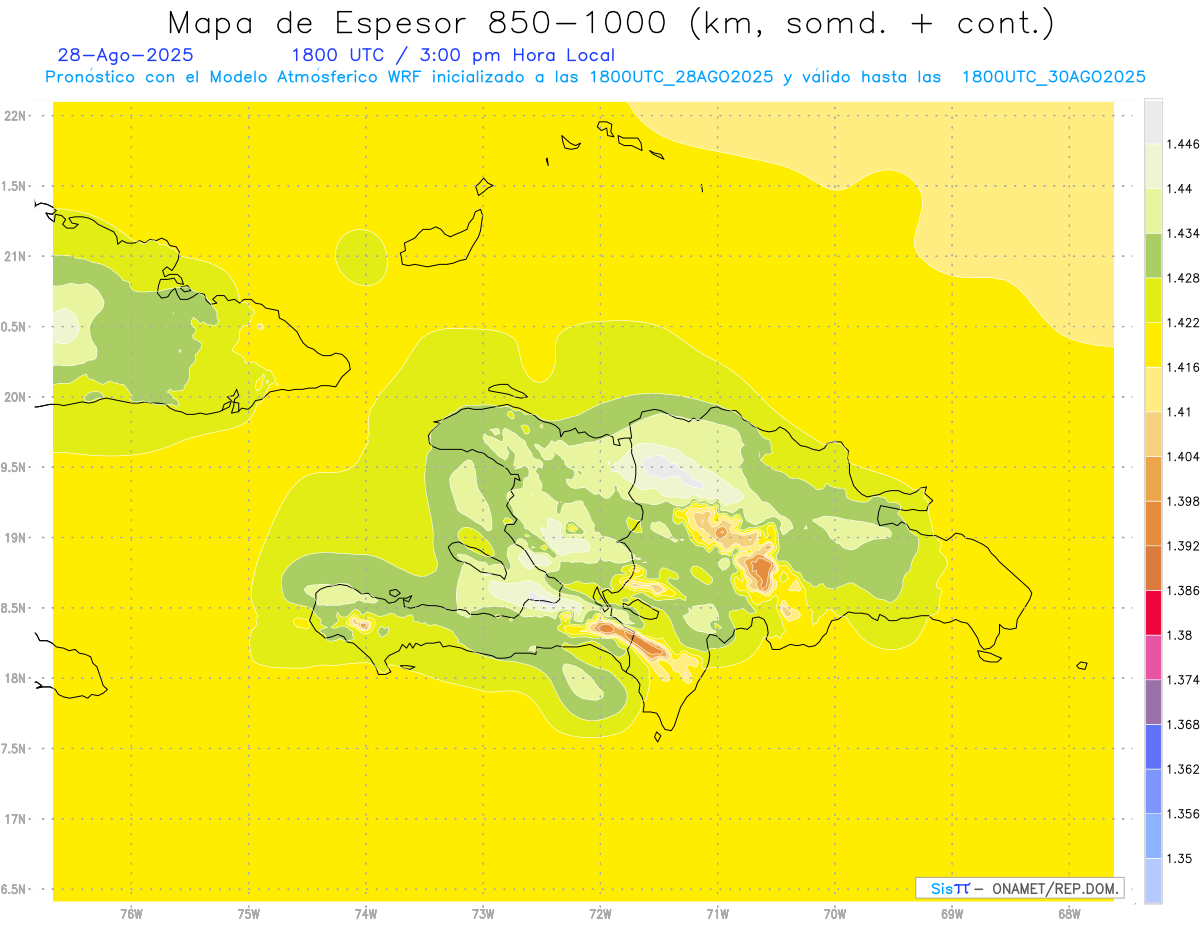Click the 17N latitude axis label

pyautogui.click(x=16, y=819)
